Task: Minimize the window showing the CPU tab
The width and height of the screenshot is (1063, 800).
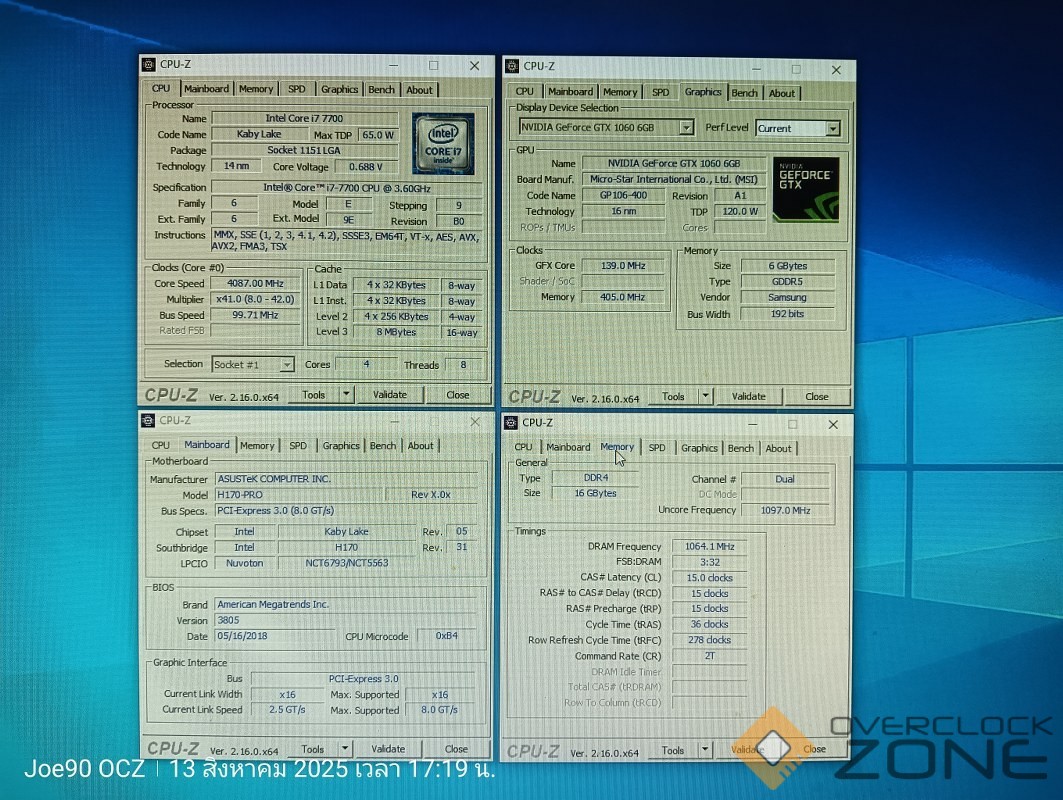Action: point(394,65)
